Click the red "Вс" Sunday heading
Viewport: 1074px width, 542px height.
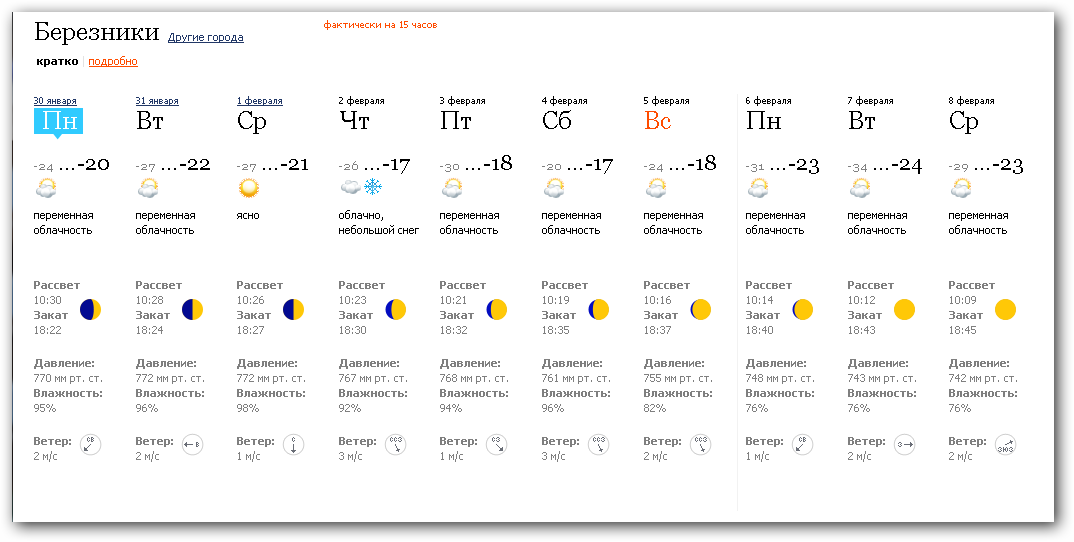tap(657, 122)
